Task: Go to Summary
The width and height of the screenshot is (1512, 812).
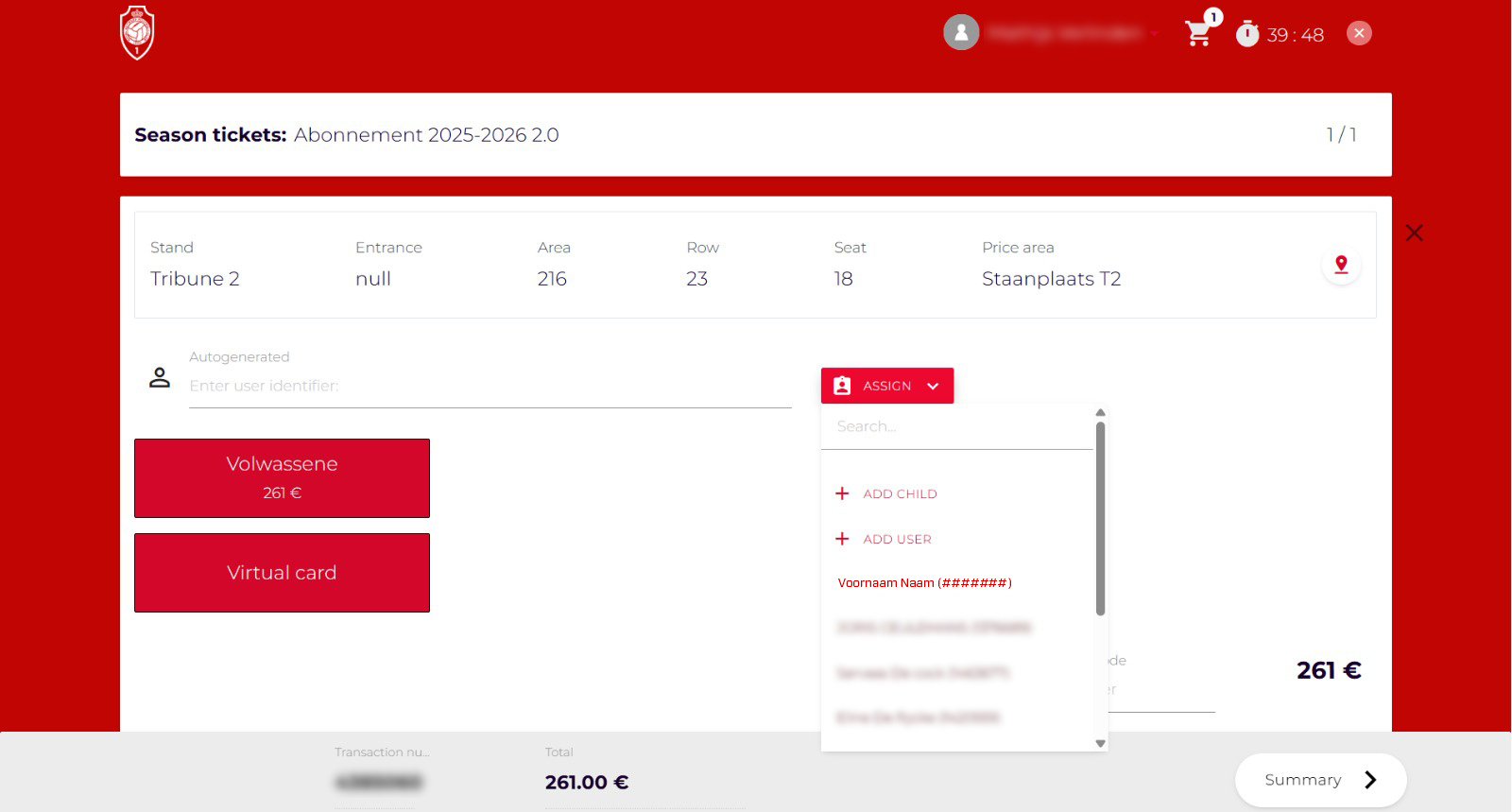Action: point(1320,780)
